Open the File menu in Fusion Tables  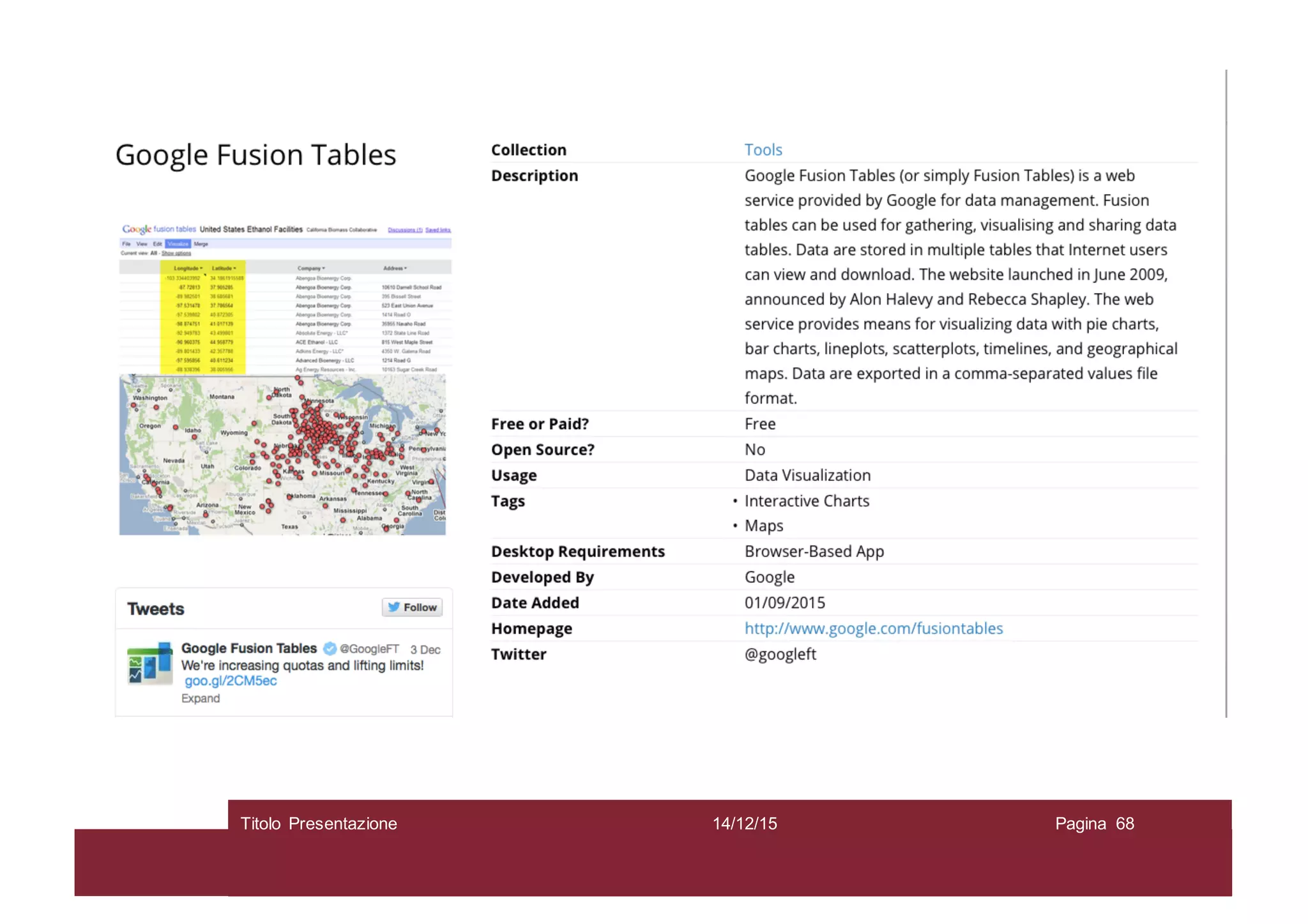click(126, 244)
